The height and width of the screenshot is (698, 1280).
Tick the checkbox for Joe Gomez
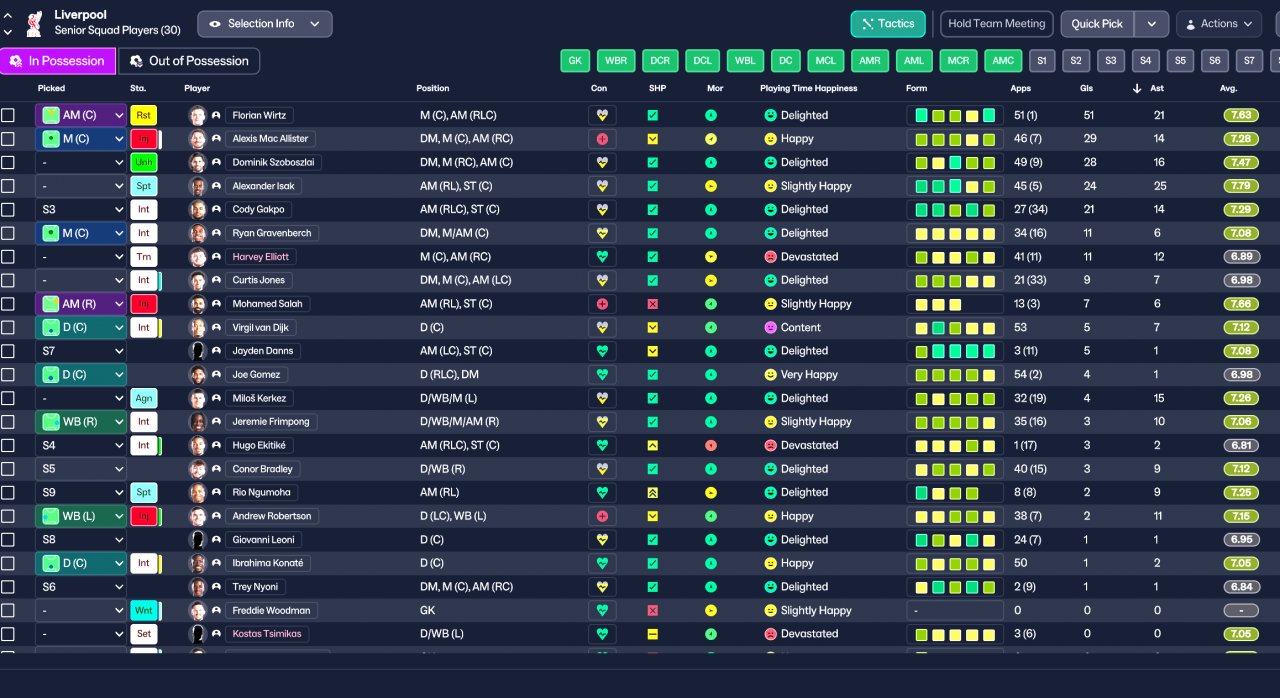click(8, 374)
